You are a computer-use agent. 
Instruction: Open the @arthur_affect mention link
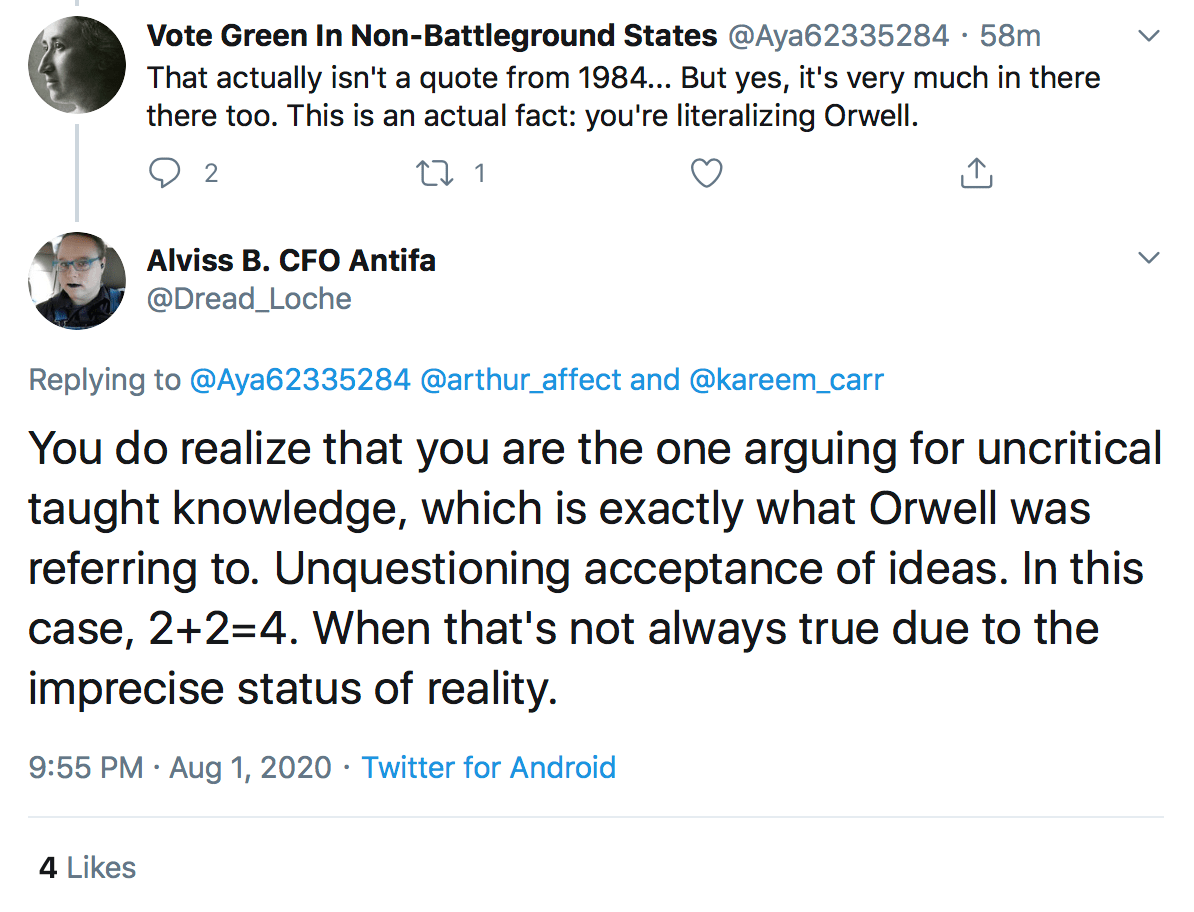click(x=535, y=380)
